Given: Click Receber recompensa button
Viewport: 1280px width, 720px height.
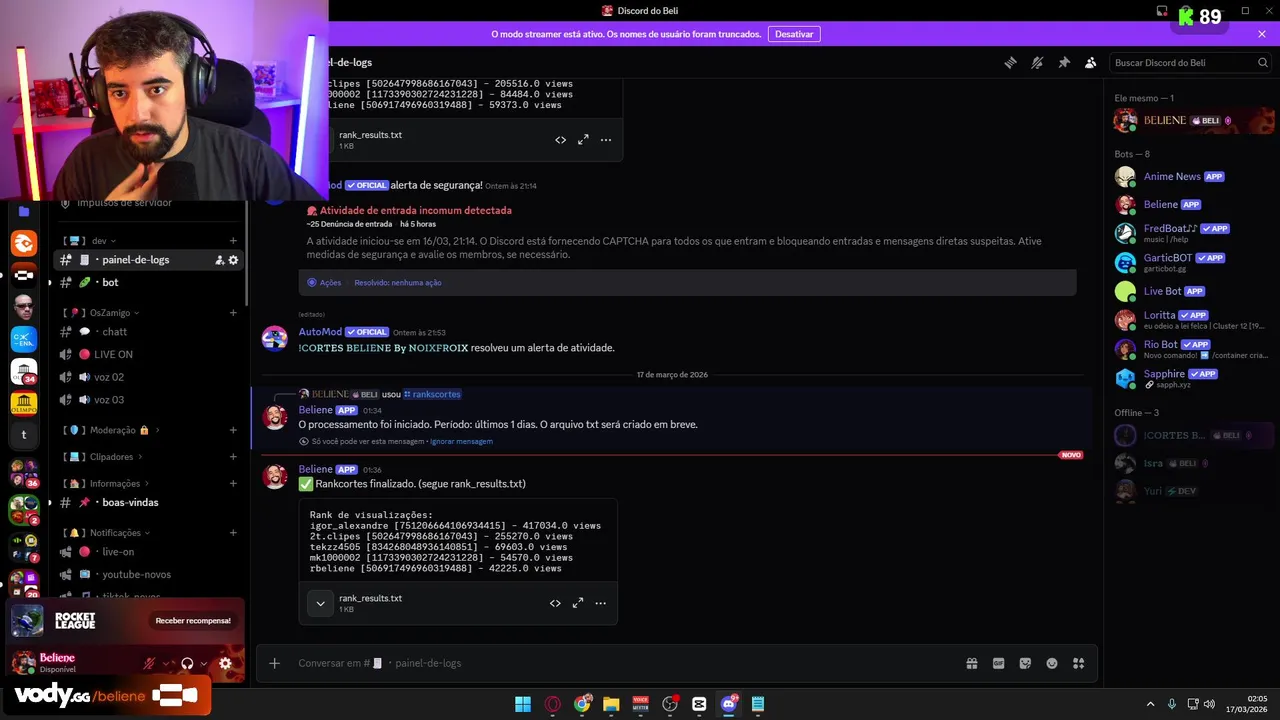Looking at the screenshot, I should click(193, 621).
